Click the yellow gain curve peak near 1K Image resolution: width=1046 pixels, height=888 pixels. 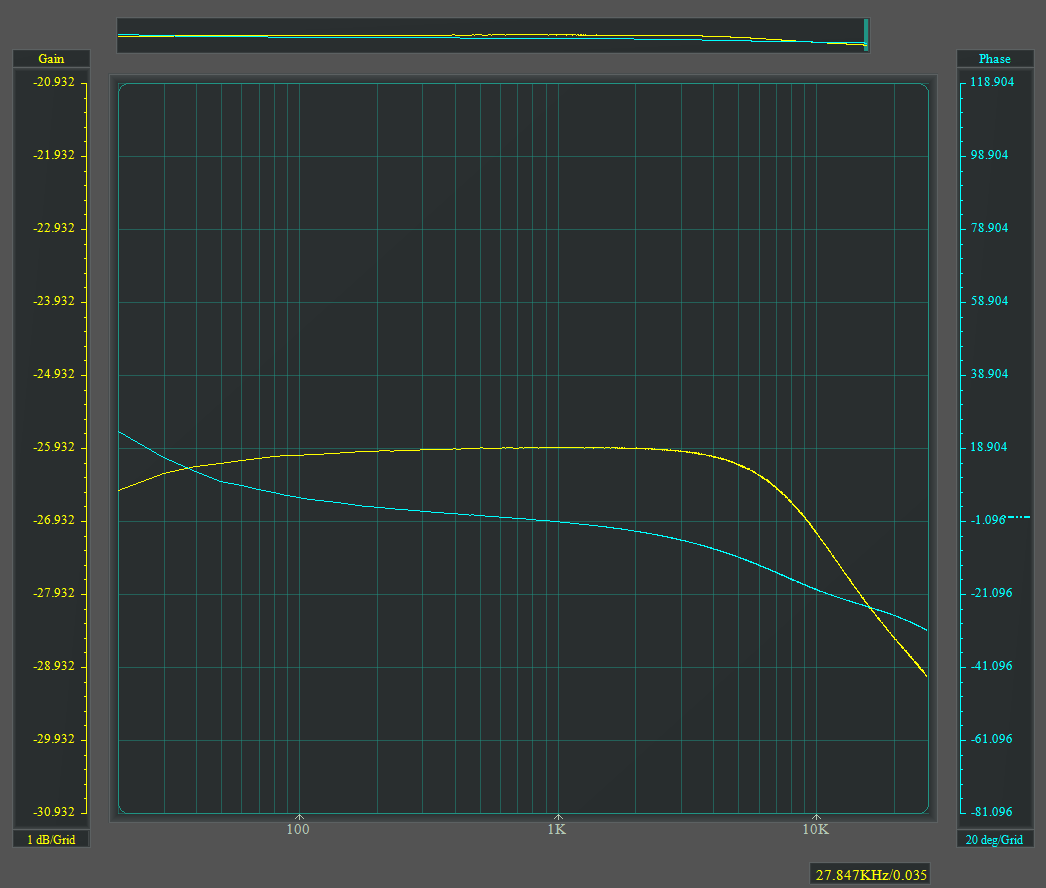[558, 447]
